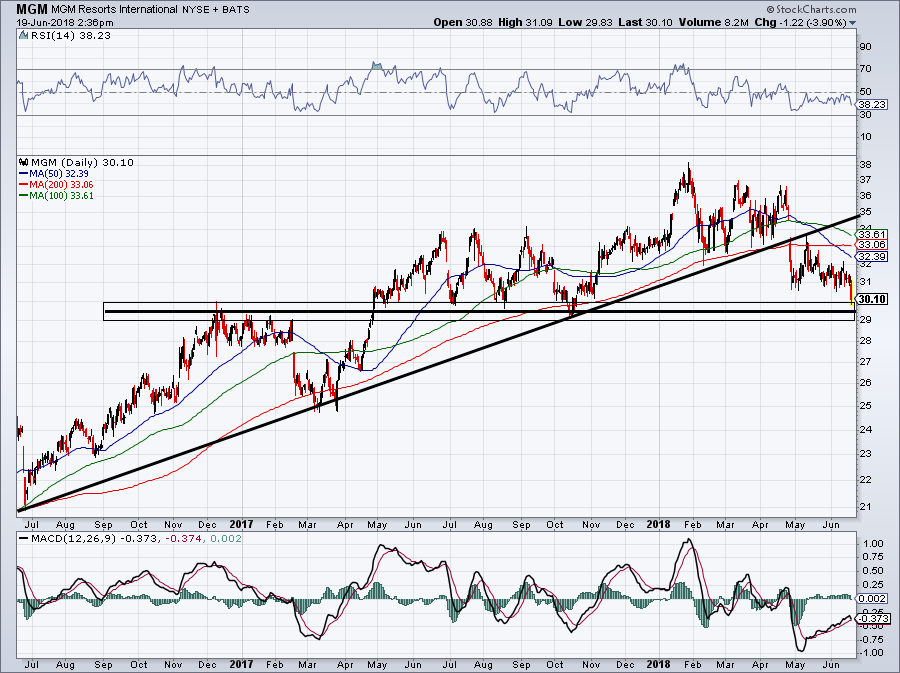Click the 0.002 histogram value in MACD legend
900x673 pixels.
click(x=226, y=539)
